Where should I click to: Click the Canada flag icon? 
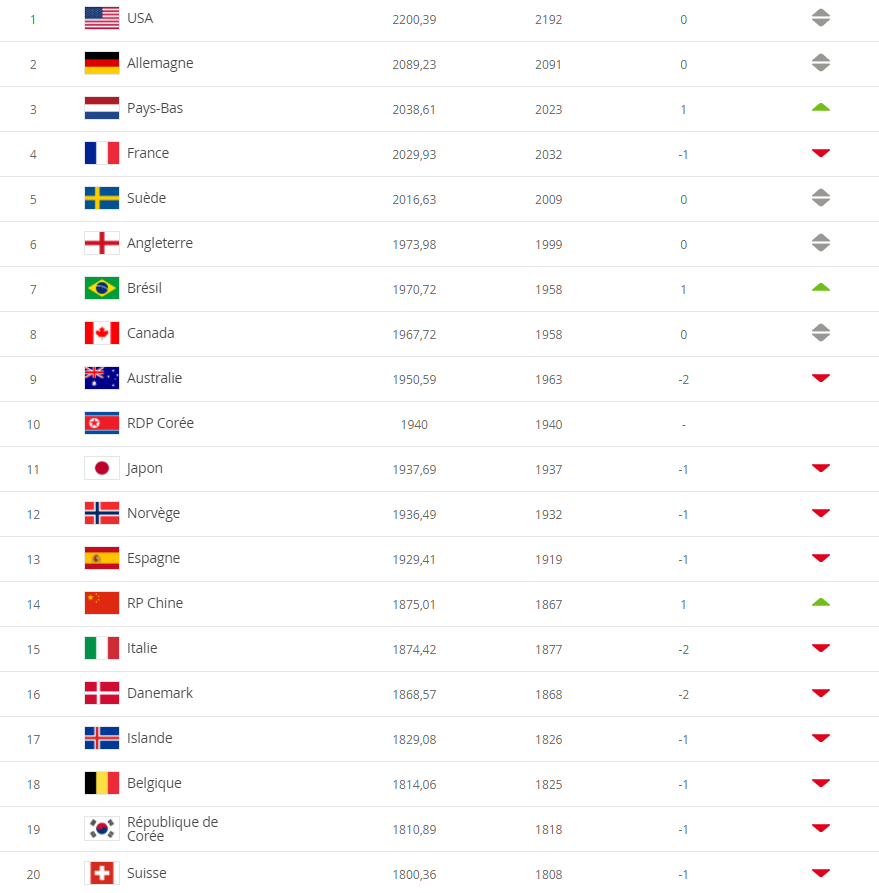click(x=102, y=333)
